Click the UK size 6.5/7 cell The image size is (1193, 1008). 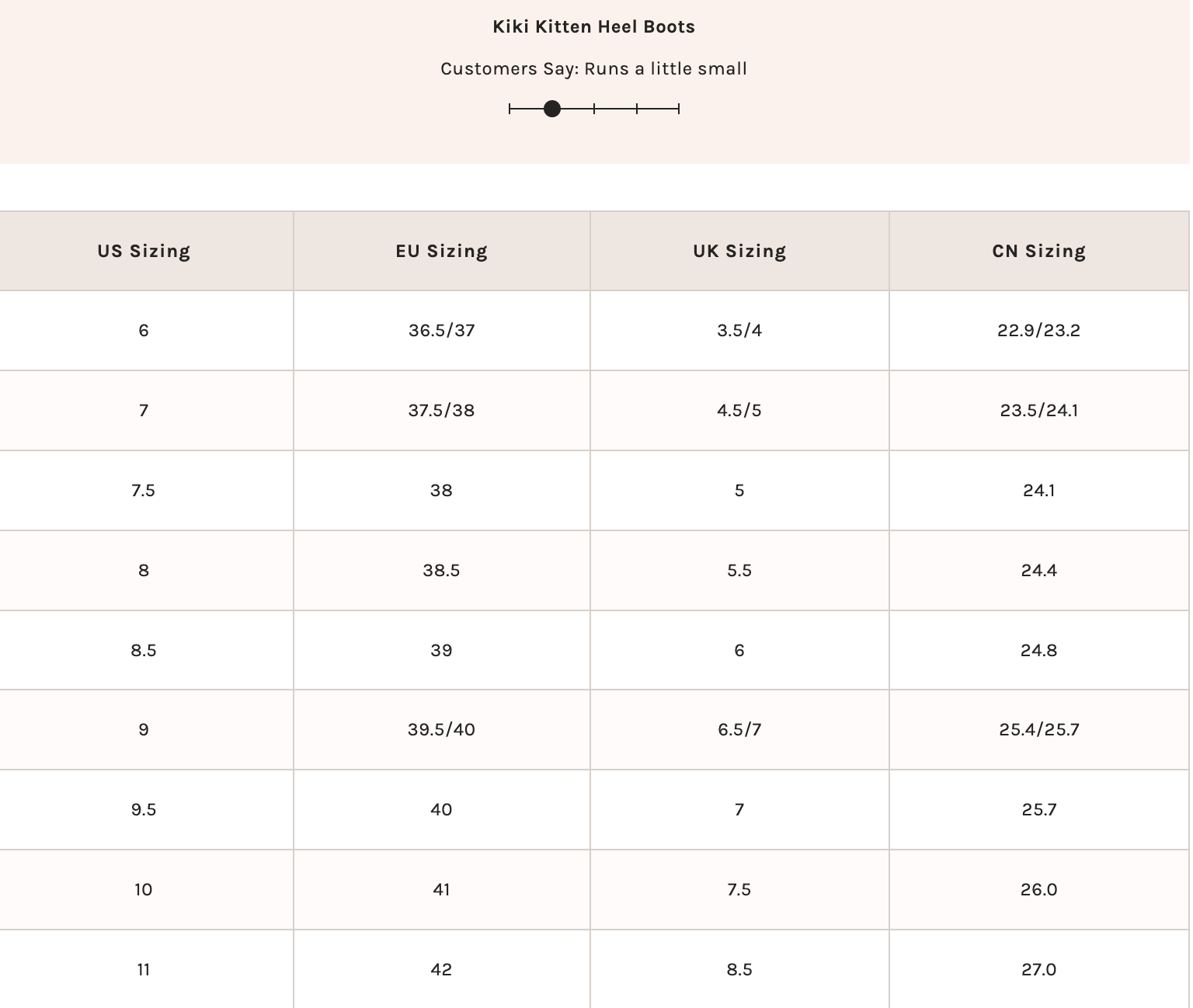(x=739, y=730)
